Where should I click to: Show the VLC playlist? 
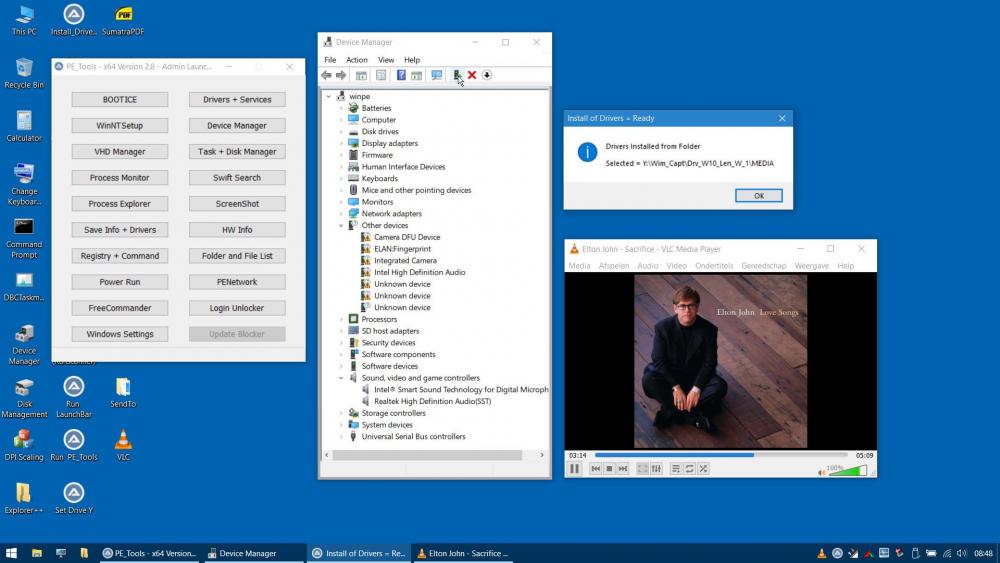click(x=676, y=468)
